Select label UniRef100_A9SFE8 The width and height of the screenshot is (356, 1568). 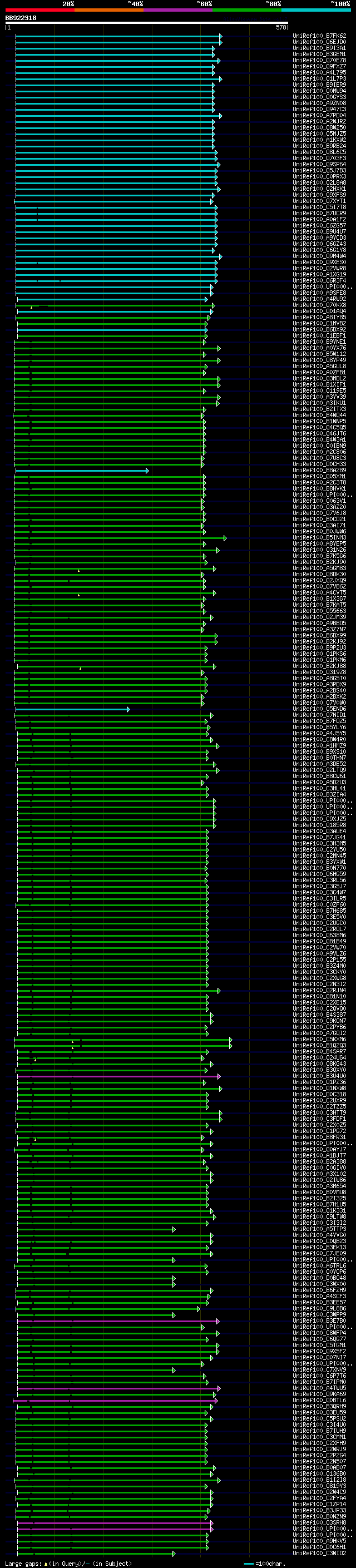click(x=319, y=293)
